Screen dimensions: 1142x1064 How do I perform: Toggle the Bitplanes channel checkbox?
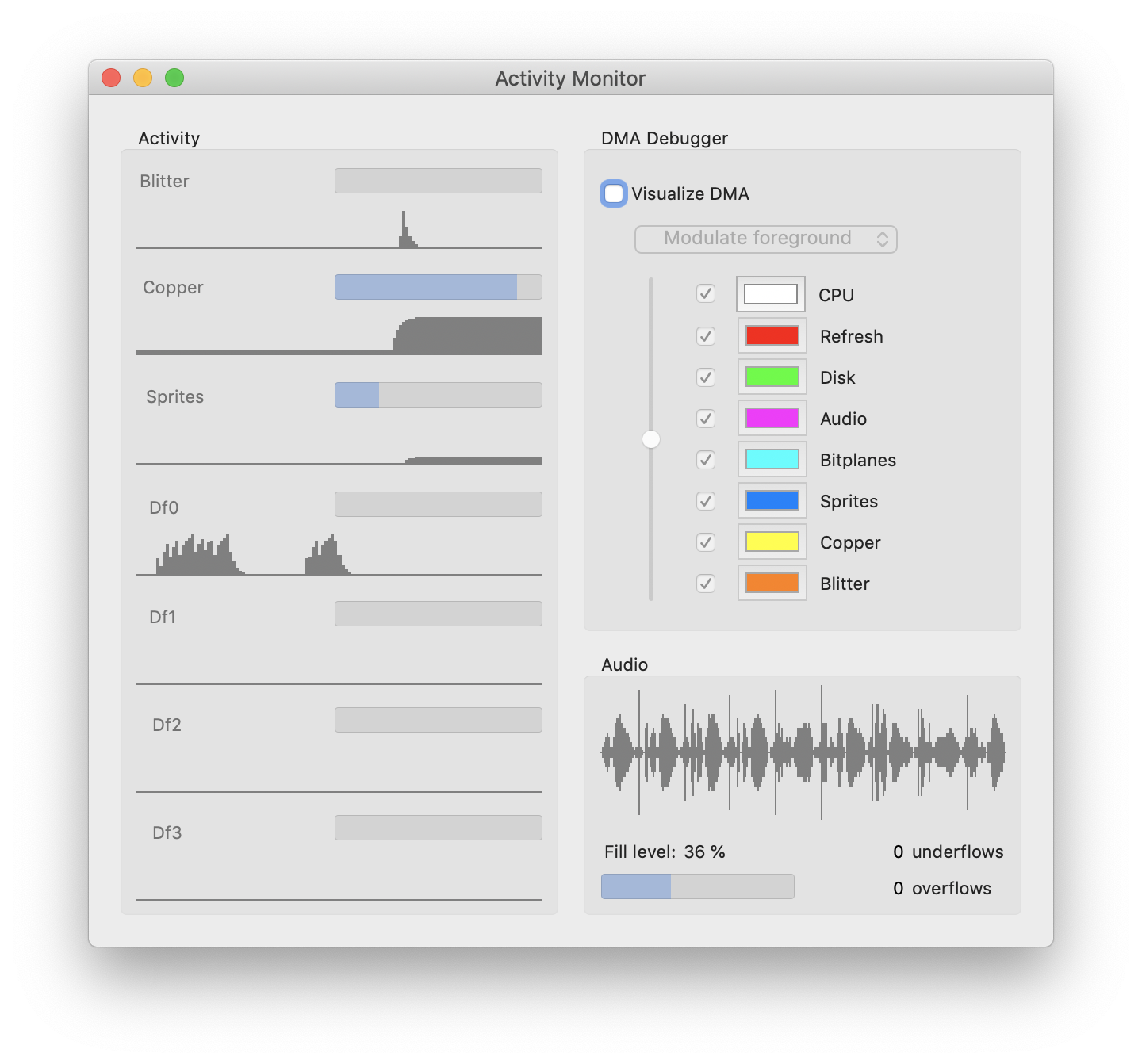(x=706, y=460)
